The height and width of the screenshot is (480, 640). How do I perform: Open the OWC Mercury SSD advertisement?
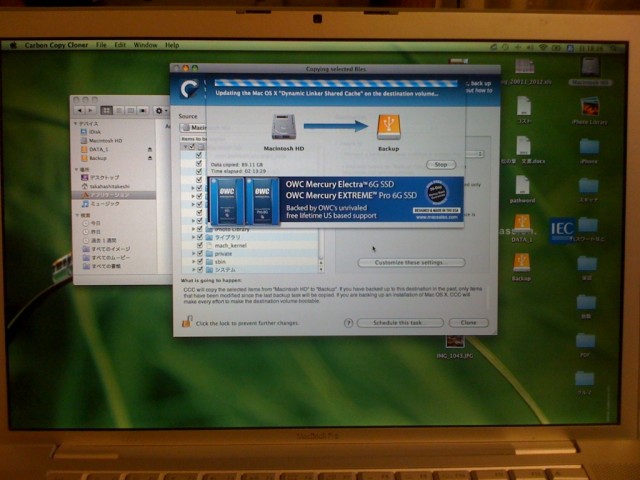pos(336,200)
